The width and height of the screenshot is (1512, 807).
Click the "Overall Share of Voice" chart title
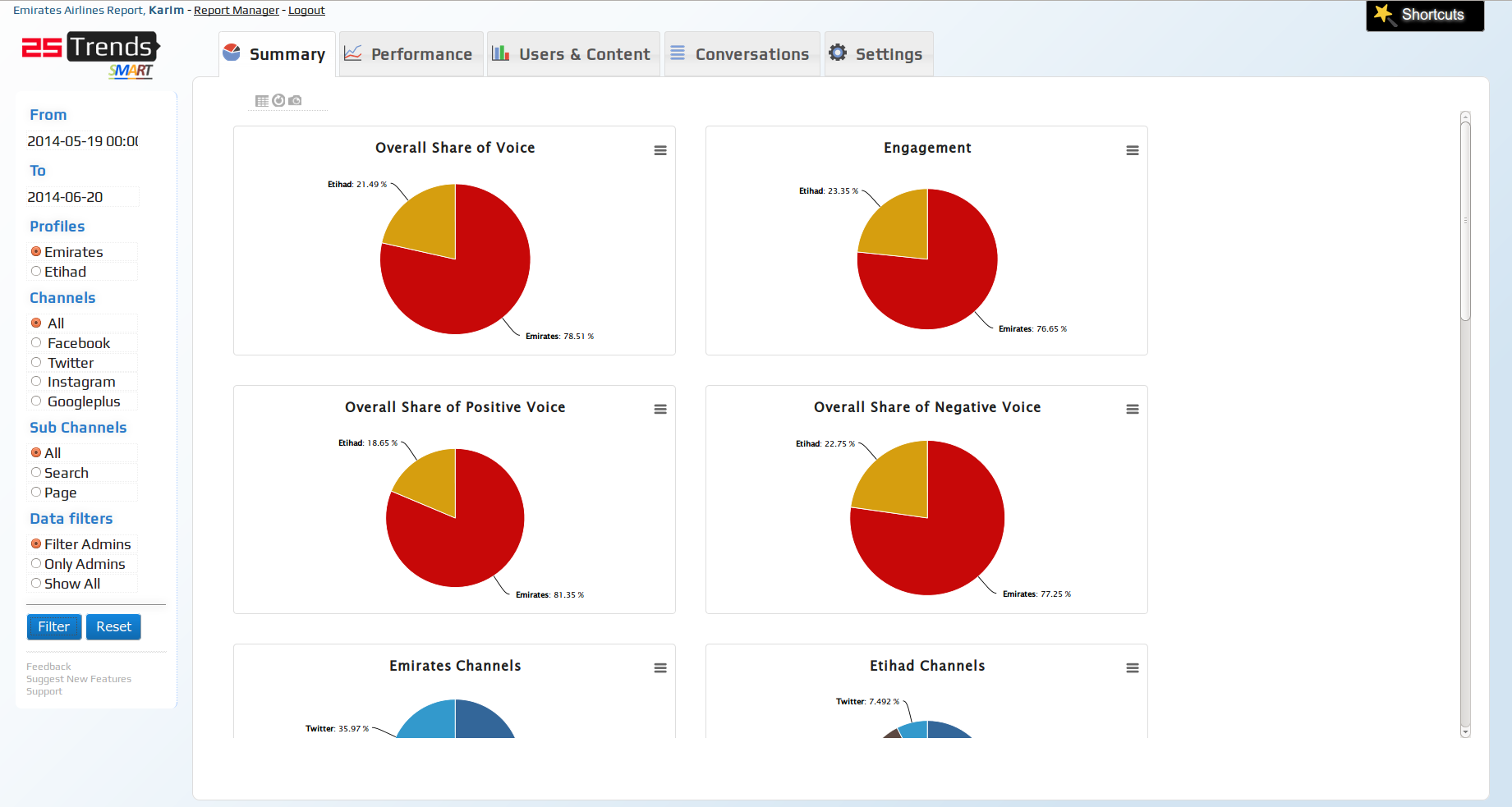455,148
